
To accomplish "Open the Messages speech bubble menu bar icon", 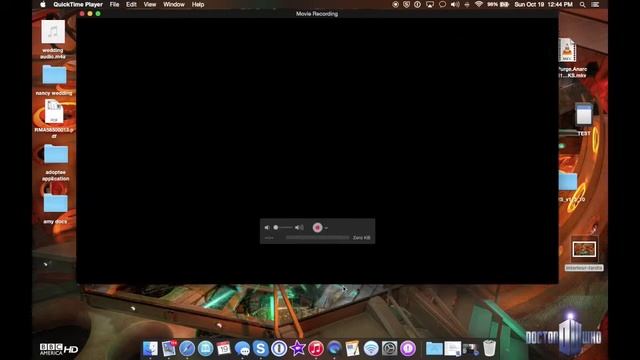I will 442,4.
